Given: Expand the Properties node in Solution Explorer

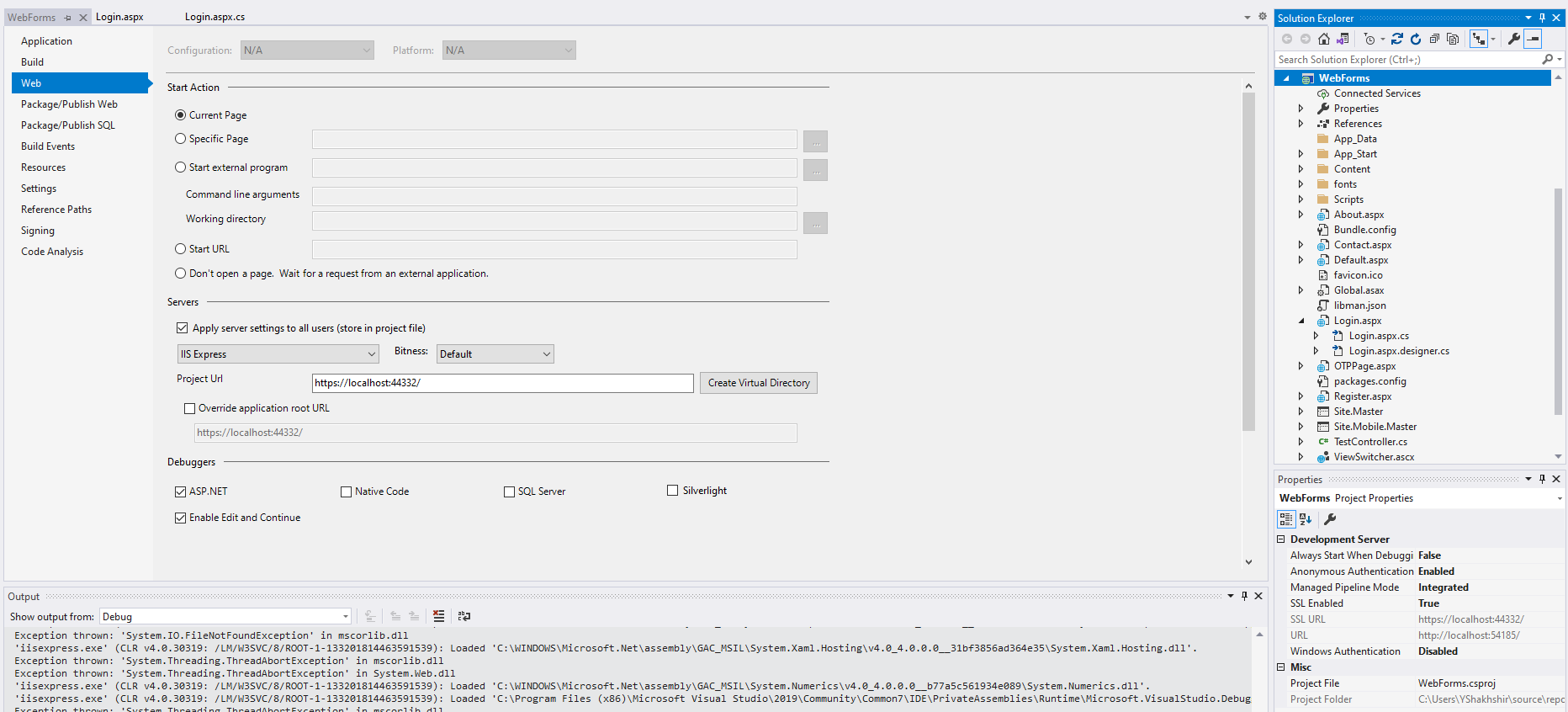Looking at the screenshot, I should point(1300,109).
